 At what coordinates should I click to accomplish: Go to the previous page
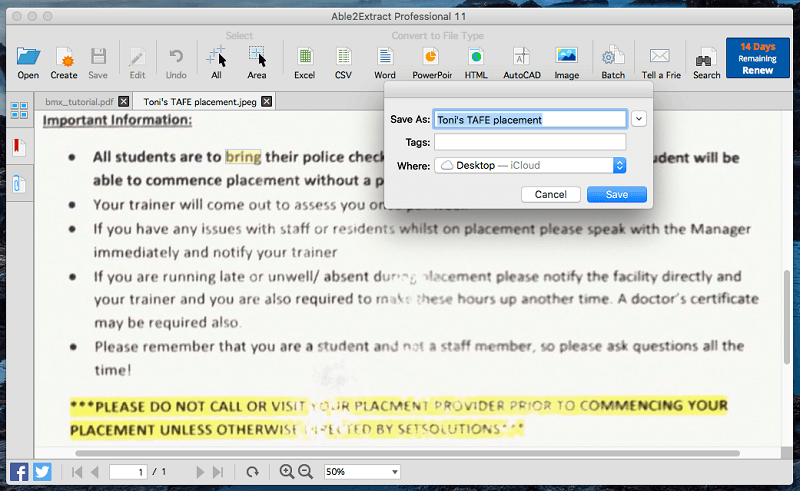point(94,472)
